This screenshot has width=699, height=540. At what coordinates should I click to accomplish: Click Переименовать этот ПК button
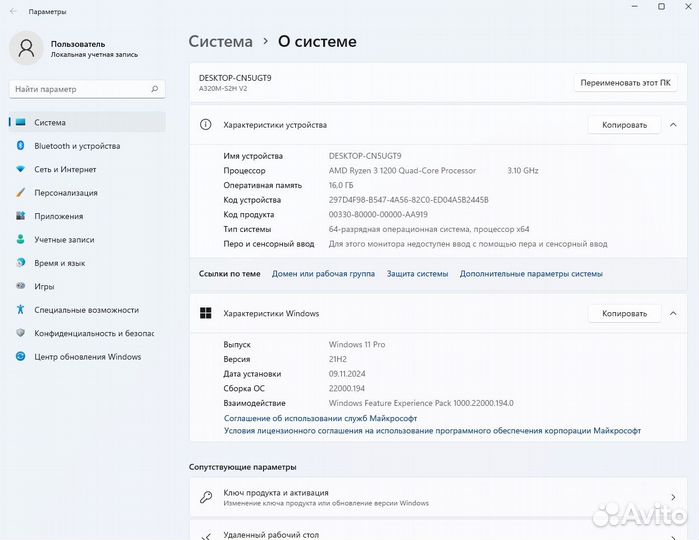click(625, 82)
